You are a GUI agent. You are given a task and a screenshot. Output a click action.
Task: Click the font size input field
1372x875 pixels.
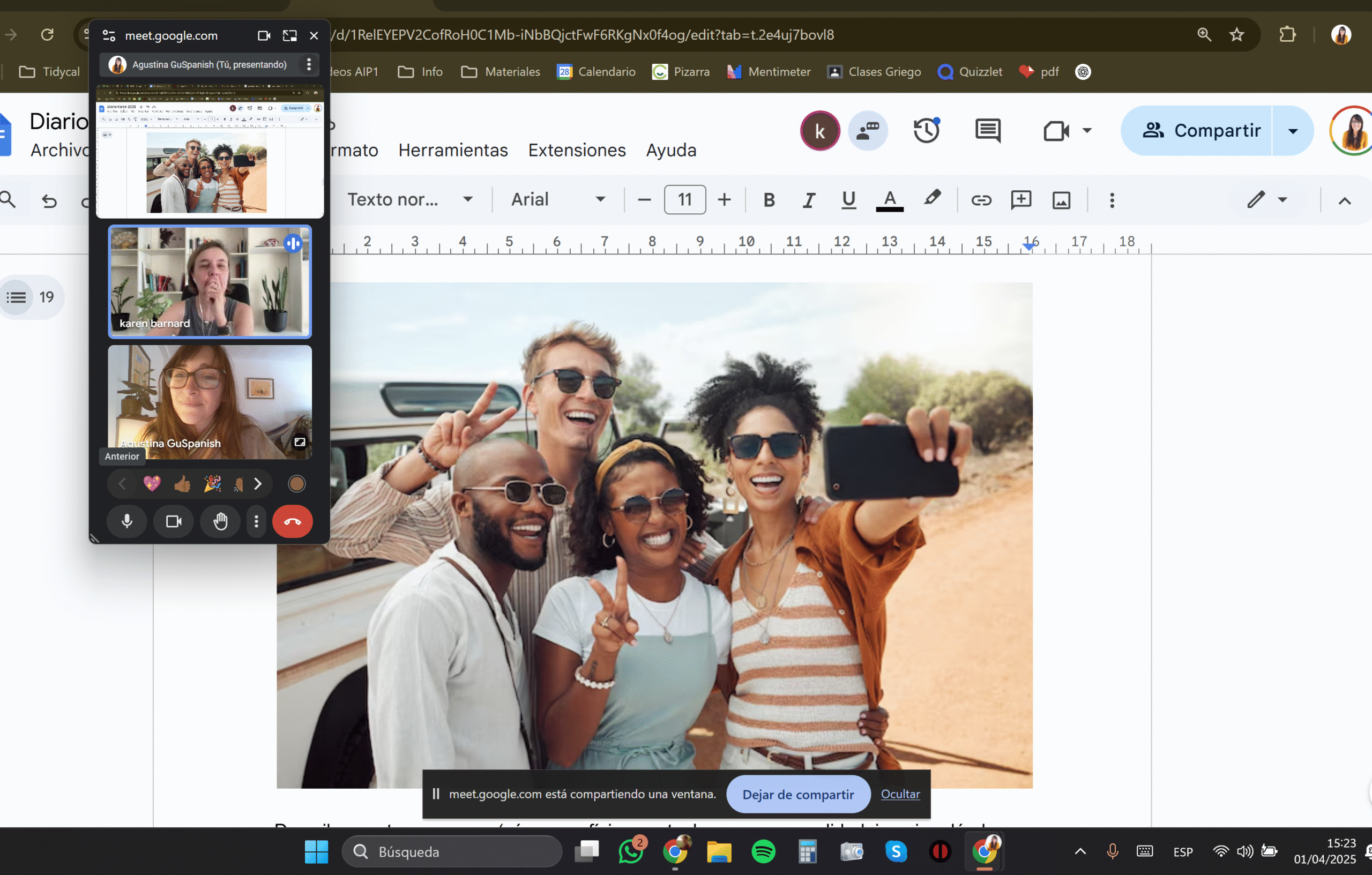point(684,199)
